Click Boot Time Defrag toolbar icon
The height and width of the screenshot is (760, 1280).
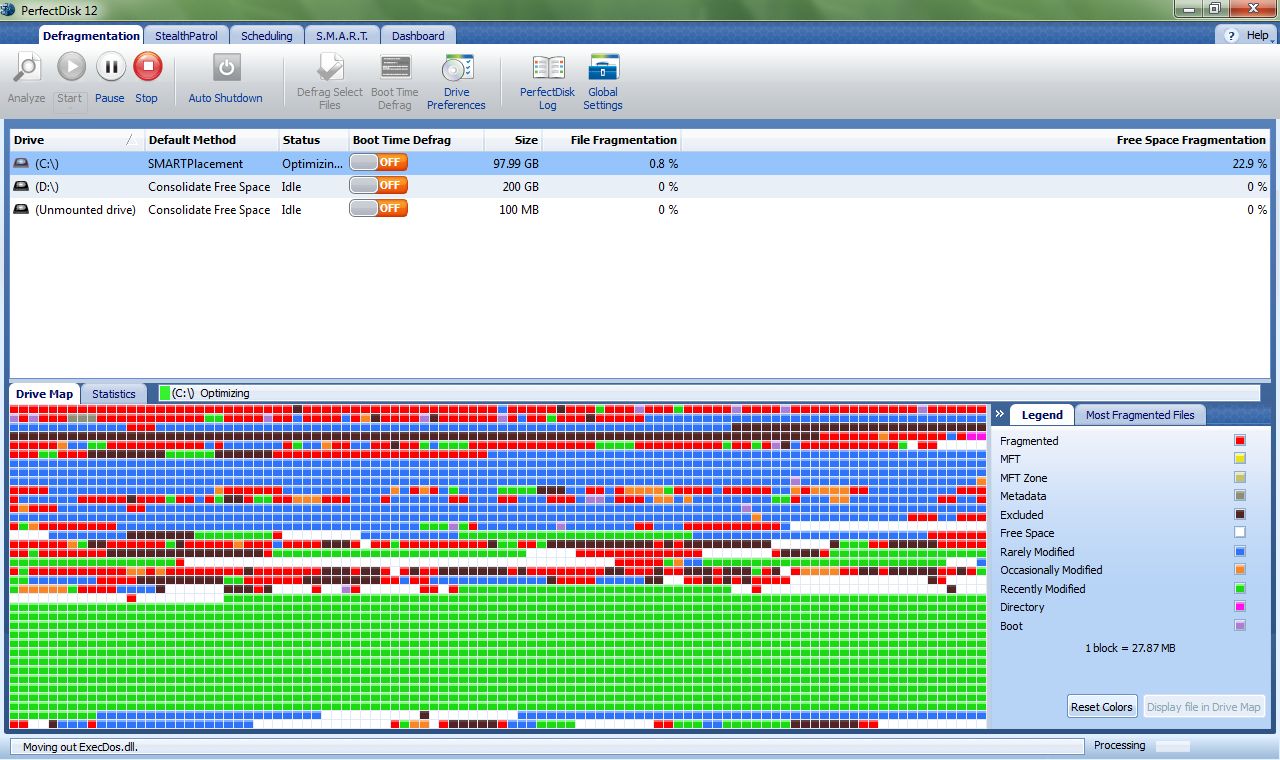tap(395, 67)
